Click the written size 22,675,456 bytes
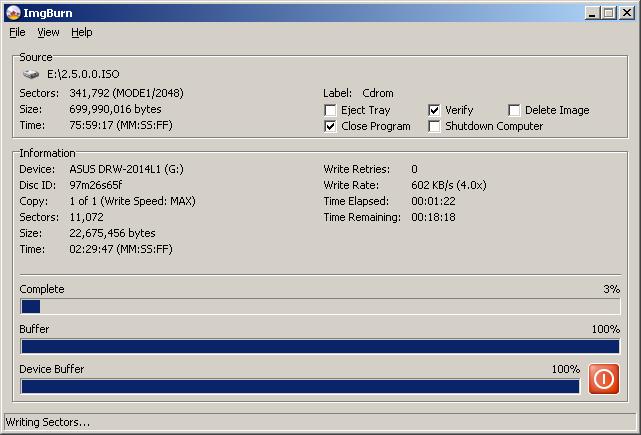This screenshot has height=435, width=641. pyautogui.click(x=112, y=233)
